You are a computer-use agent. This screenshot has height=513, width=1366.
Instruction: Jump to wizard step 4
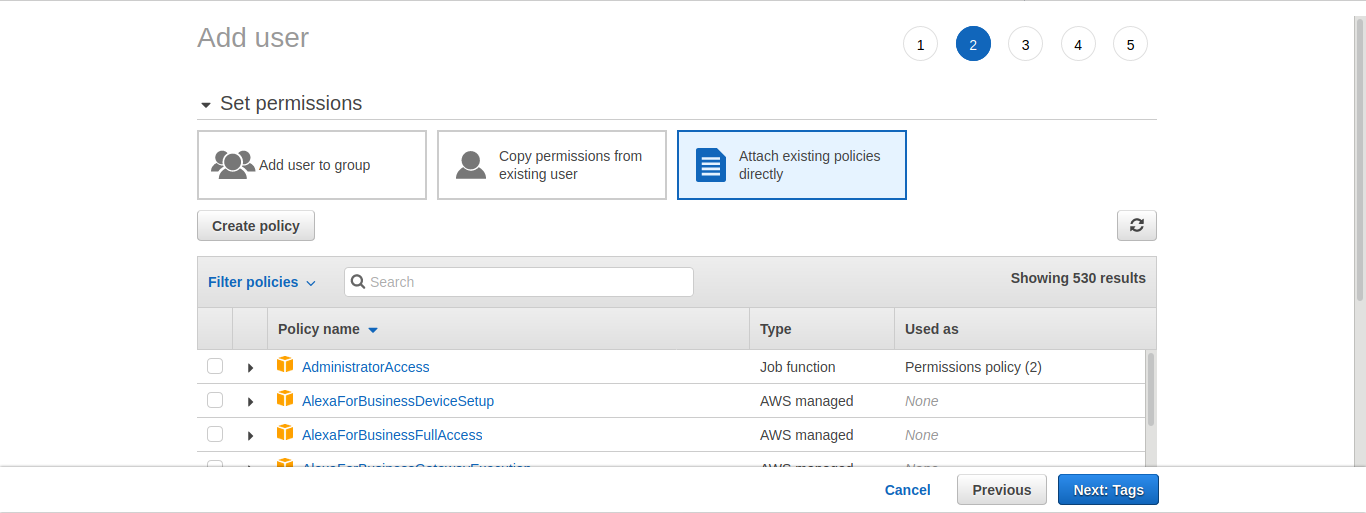point(1078,44)
